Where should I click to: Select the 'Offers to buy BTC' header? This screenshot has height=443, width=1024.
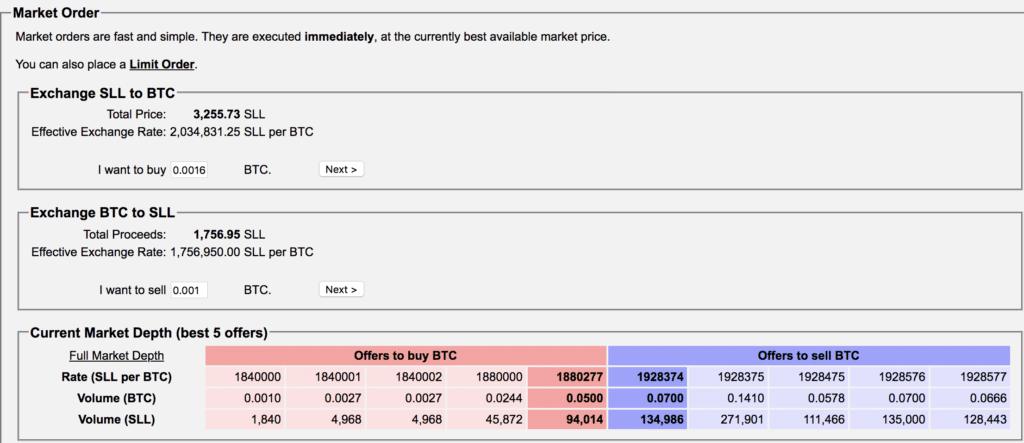click(x=406, y=355)
